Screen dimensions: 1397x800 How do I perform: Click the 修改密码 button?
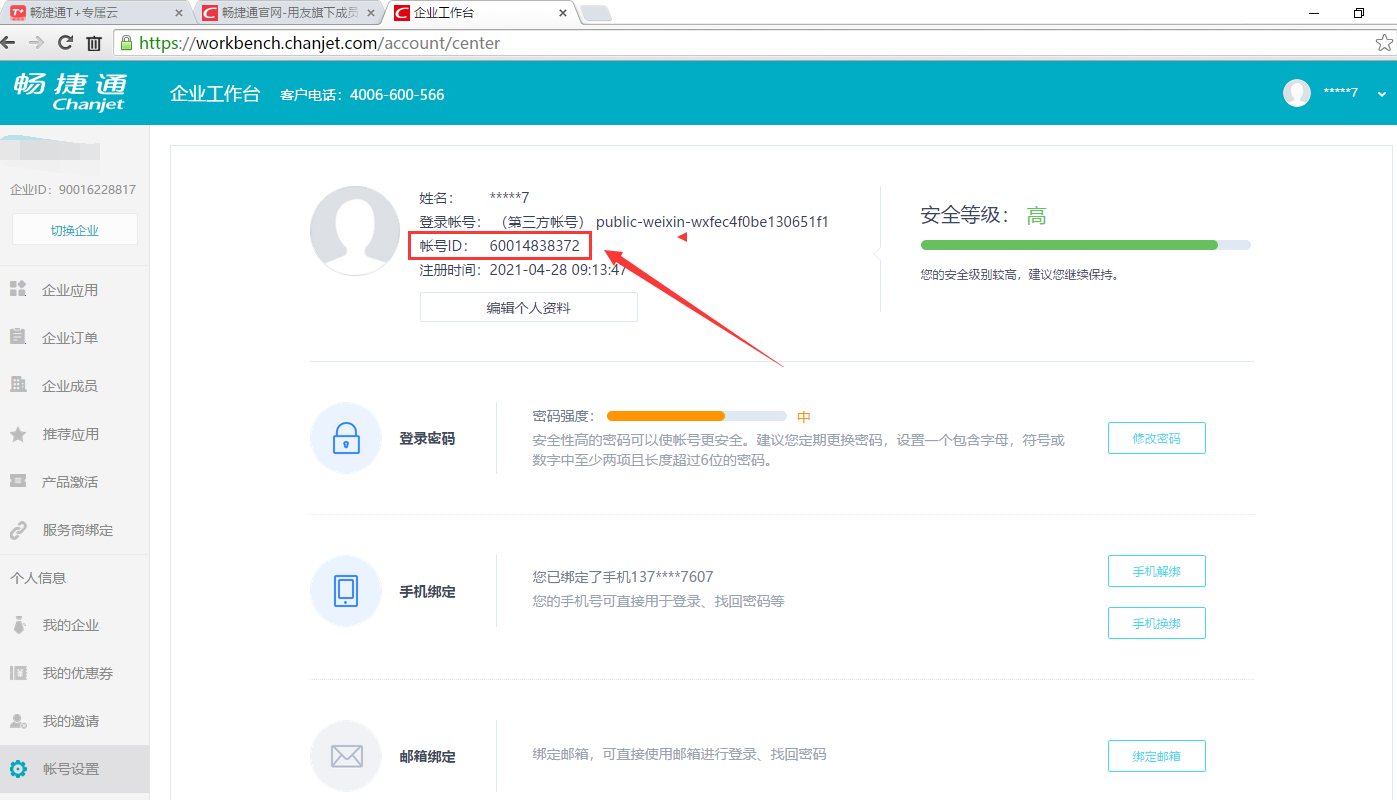pyautogui.click(x=1156, y=438)
